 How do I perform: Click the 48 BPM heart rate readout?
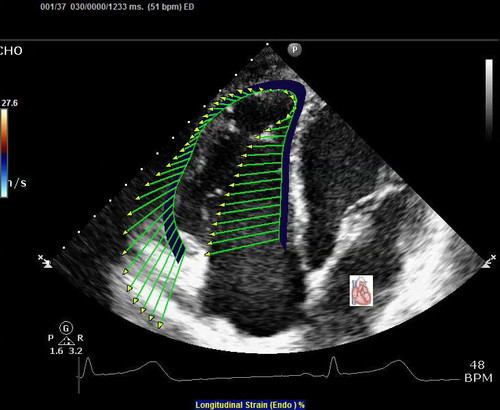tap(478, 371)
